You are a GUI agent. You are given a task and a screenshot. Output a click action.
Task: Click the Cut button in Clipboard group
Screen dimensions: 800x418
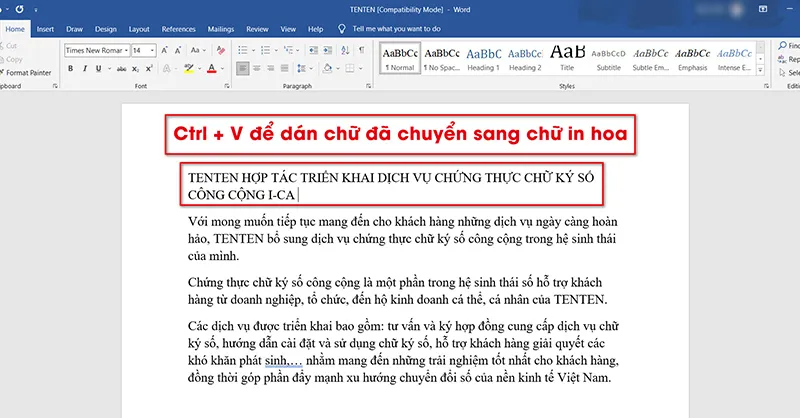(x=10, y=45)
